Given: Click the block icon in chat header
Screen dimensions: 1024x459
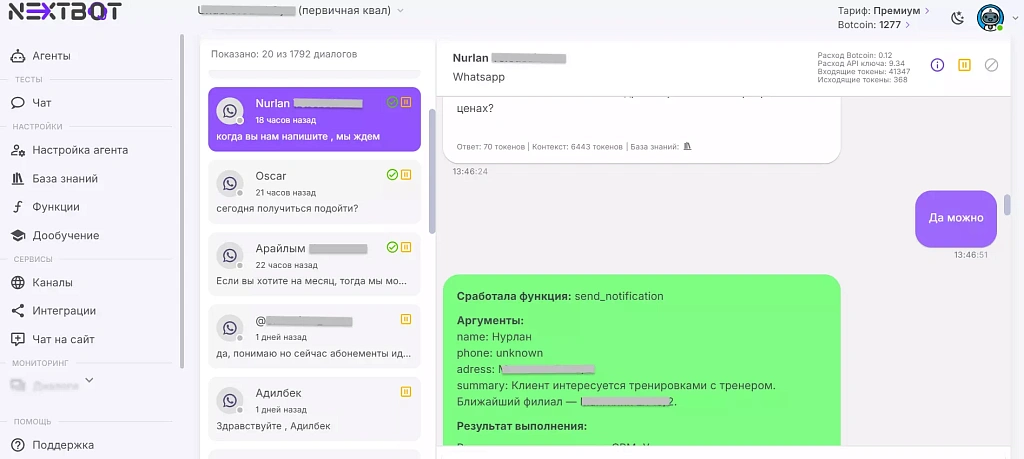Looking at the screenshot, I should point(991,65).
